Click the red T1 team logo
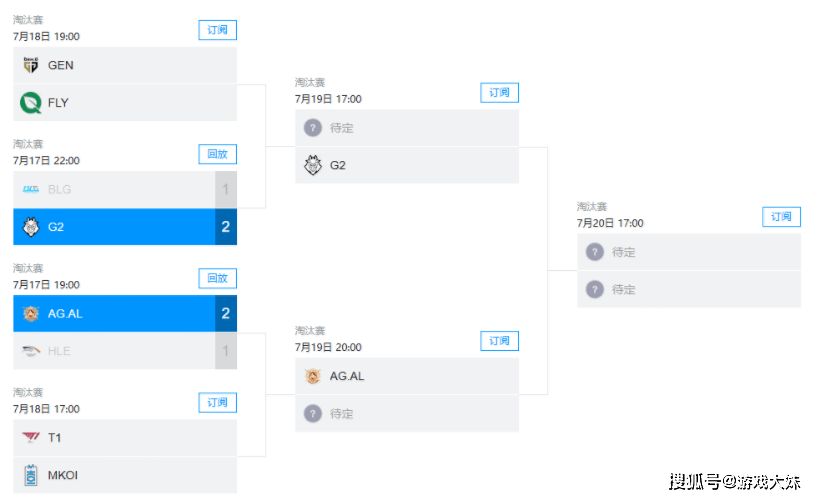This screenshot has width=817, height=499. (31, 438)
